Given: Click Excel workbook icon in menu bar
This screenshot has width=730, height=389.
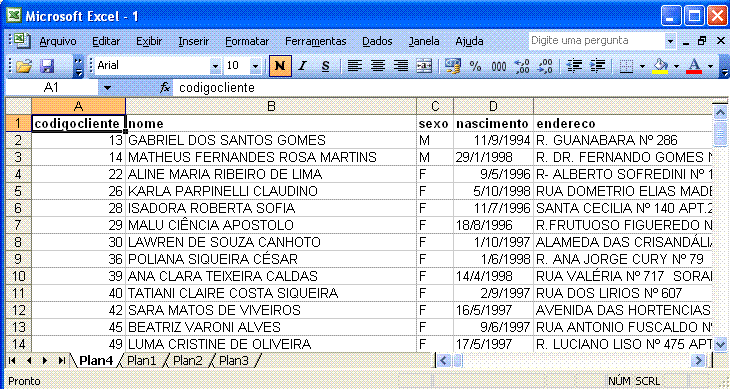Looking at the screenshot, I should tap(21, 41).
